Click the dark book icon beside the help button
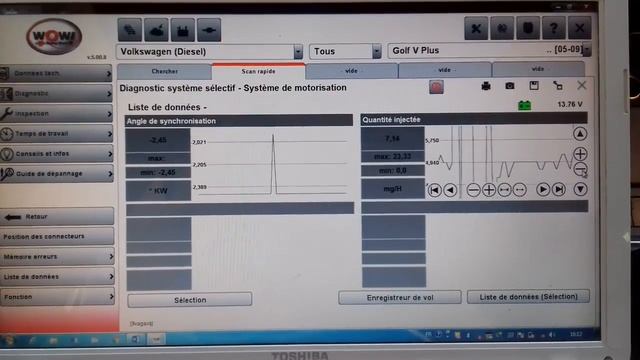The image size is (640, 360). [528, 28]
